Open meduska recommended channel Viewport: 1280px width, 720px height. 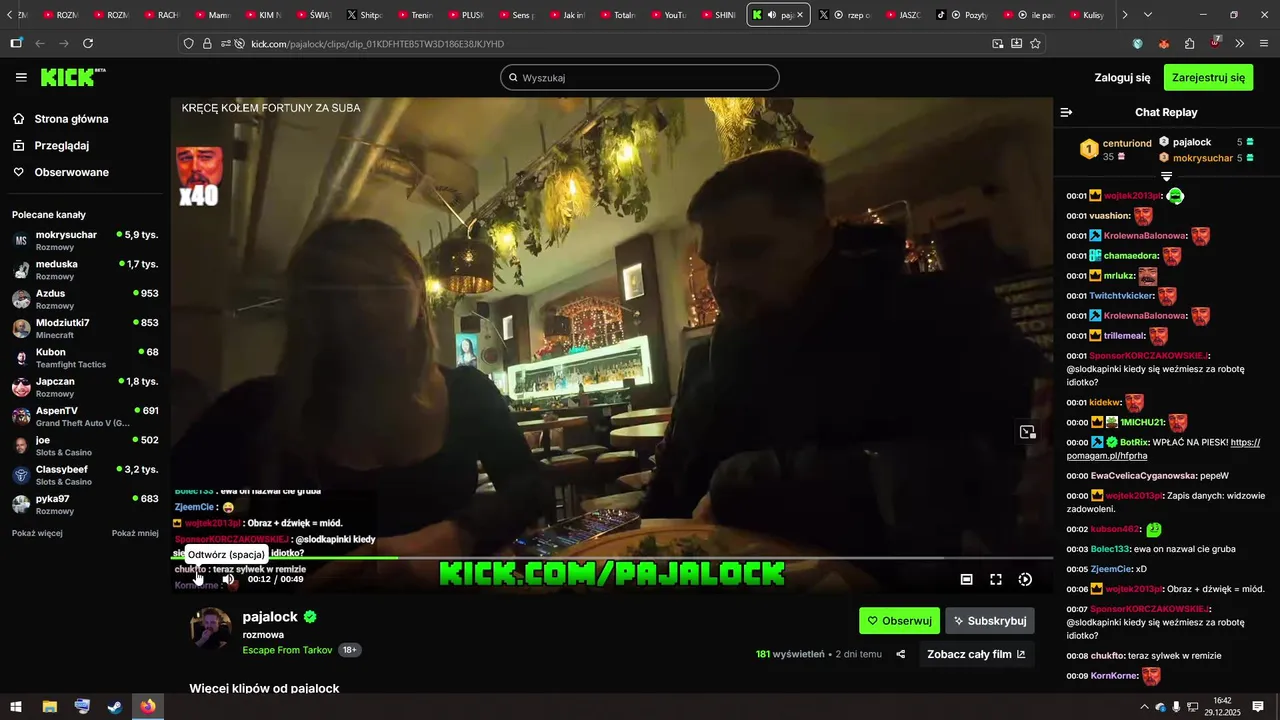(85, 270)
